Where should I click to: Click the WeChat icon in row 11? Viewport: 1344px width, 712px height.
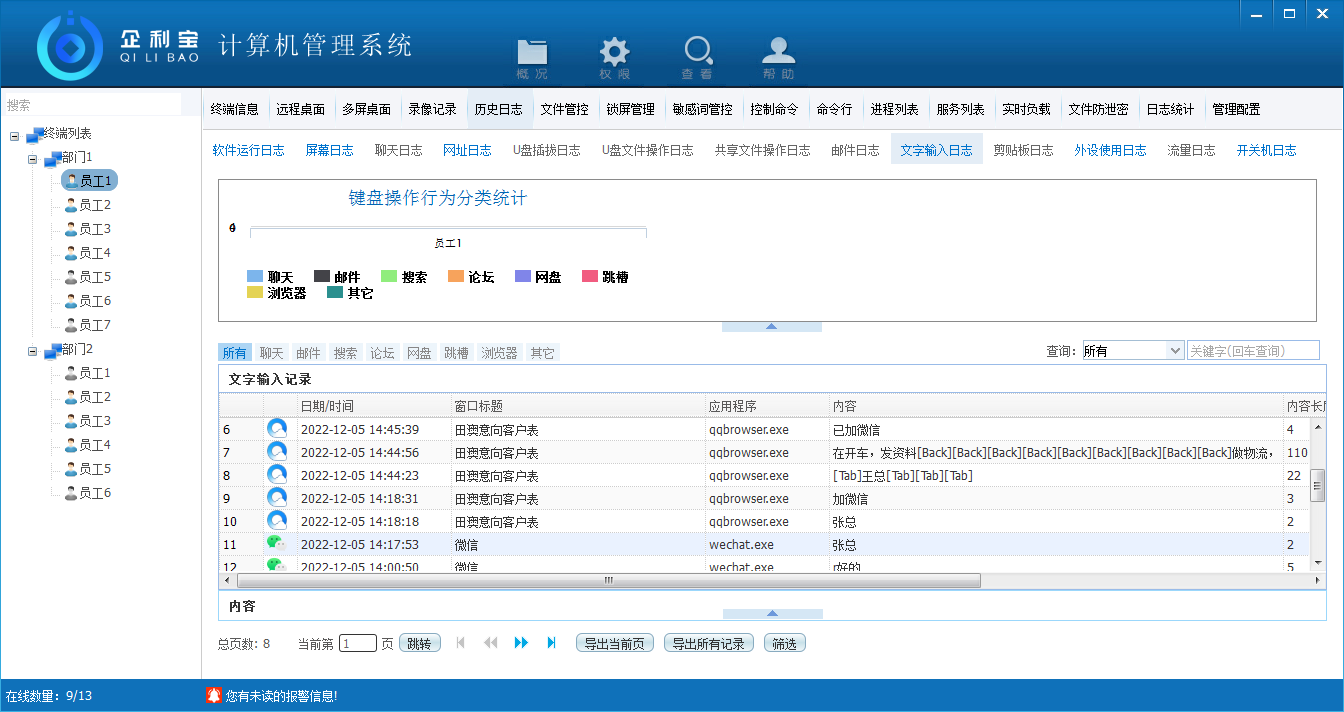276,544
